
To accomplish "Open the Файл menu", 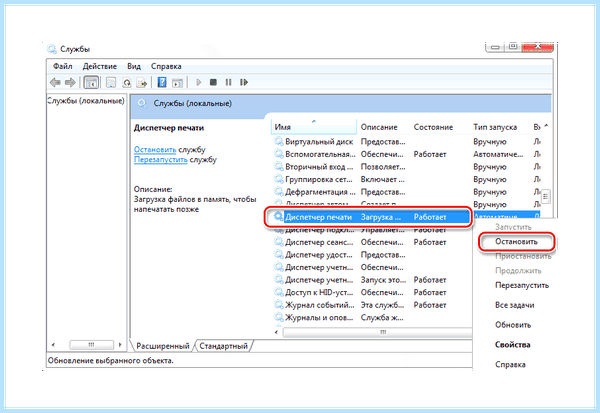I will [63, 66].
